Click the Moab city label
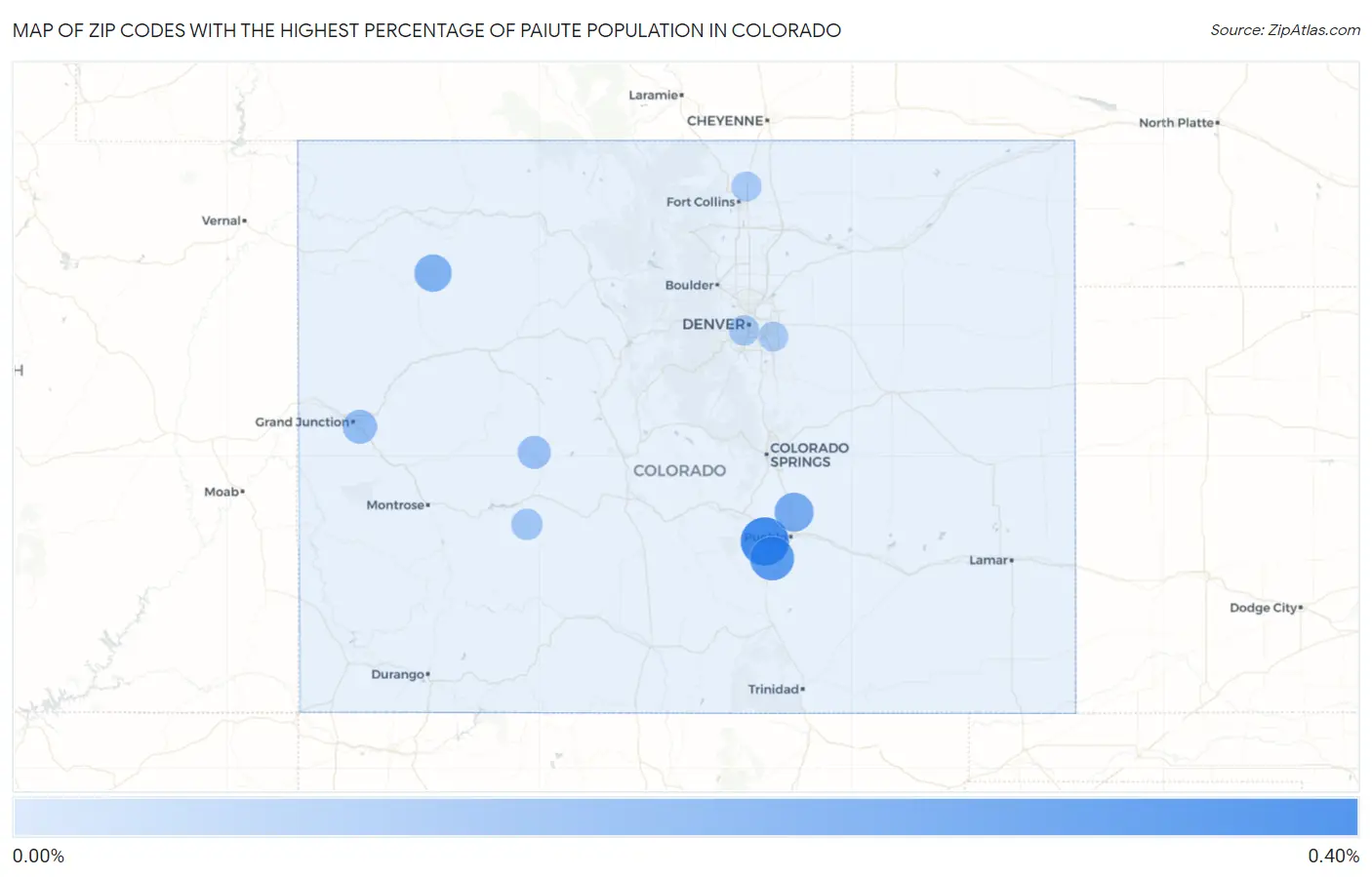 click(222, 492)
